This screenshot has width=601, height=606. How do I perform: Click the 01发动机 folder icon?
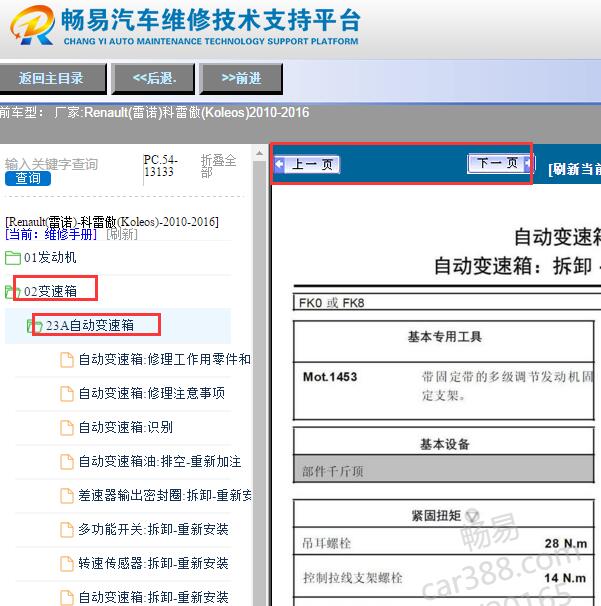13,258
